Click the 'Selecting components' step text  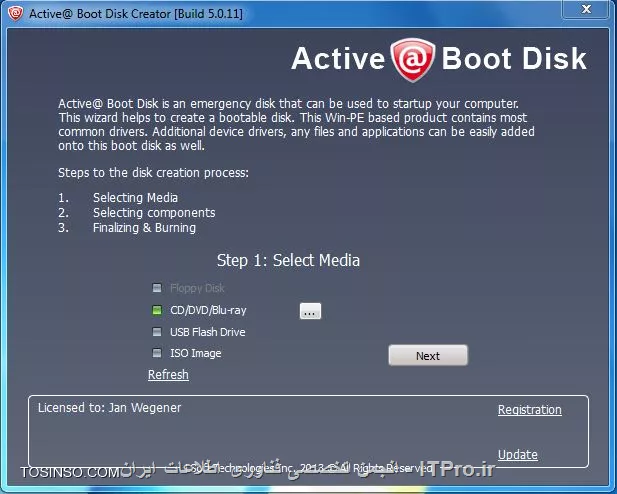pyautogui.click(x=154, y=213)
